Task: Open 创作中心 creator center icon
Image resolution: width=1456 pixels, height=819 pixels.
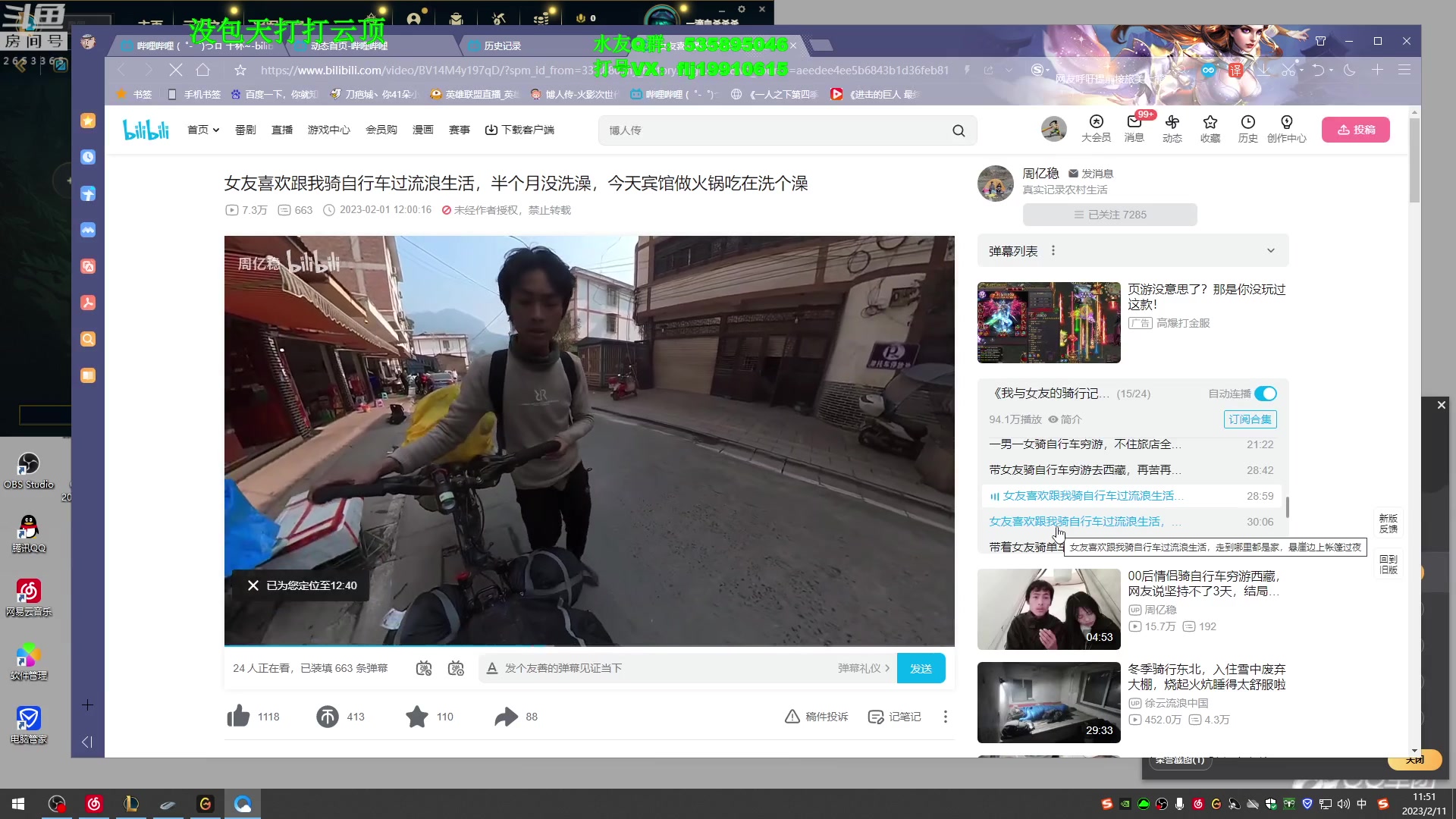Action: click(x=1287, y=129)
